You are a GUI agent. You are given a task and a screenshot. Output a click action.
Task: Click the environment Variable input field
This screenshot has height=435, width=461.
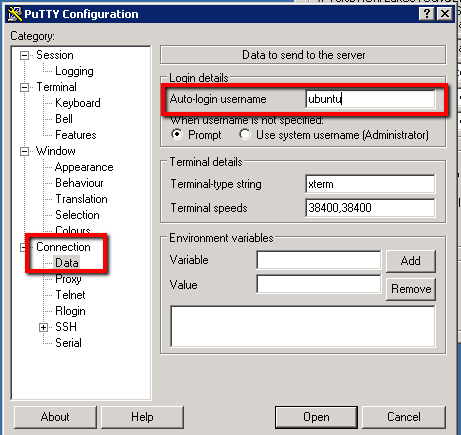[x=319, y=260]
